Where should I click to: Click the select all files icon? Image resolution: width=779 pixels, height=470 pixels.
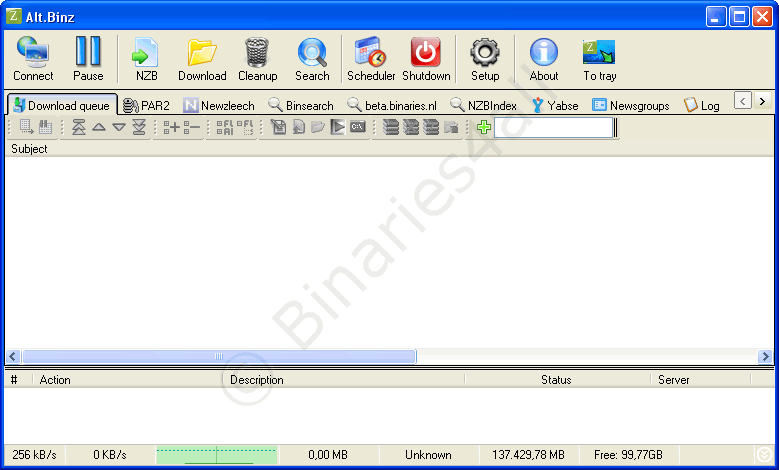coord(225,127)
